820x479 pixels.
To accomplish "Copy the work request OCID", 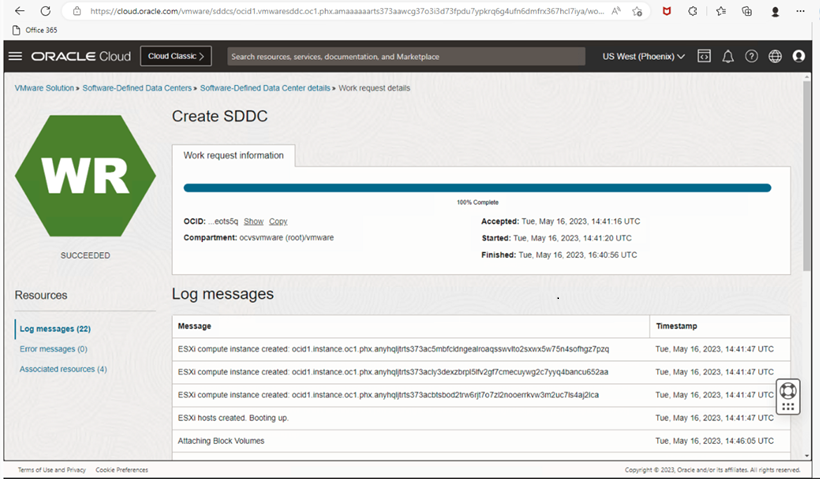I will point(278,221).
